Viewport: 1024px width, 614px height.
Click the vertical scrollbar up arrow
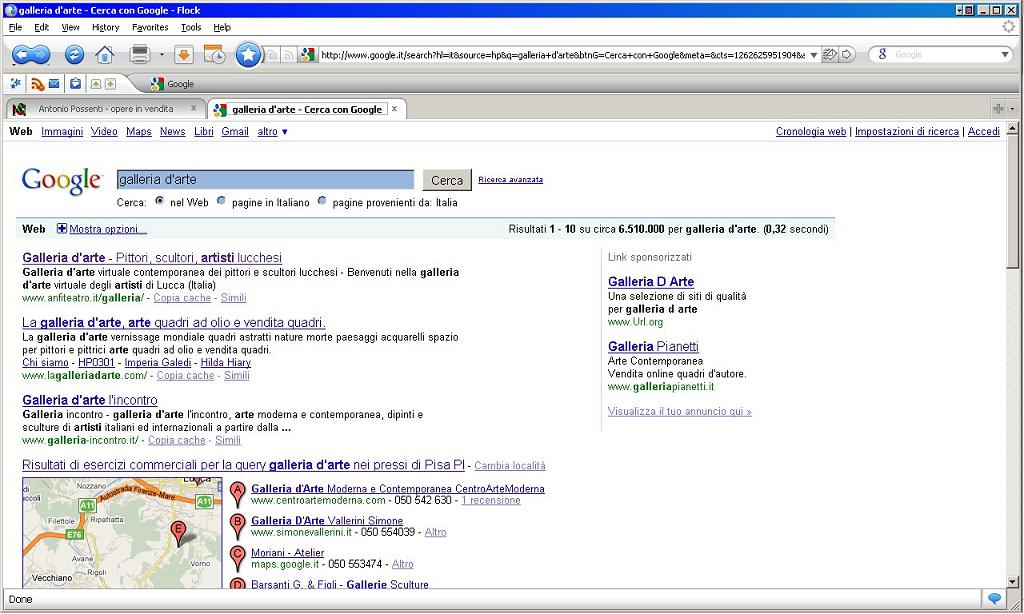1012,128
